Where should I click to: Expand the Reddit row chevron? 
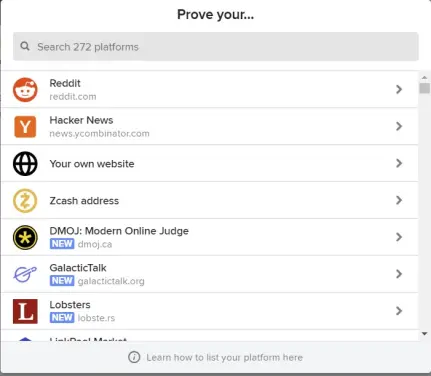(399, 89)
